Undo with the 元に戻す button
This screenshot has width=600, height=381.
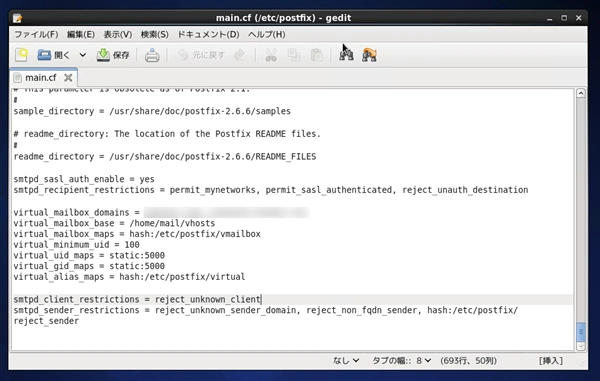pos(201,55)
